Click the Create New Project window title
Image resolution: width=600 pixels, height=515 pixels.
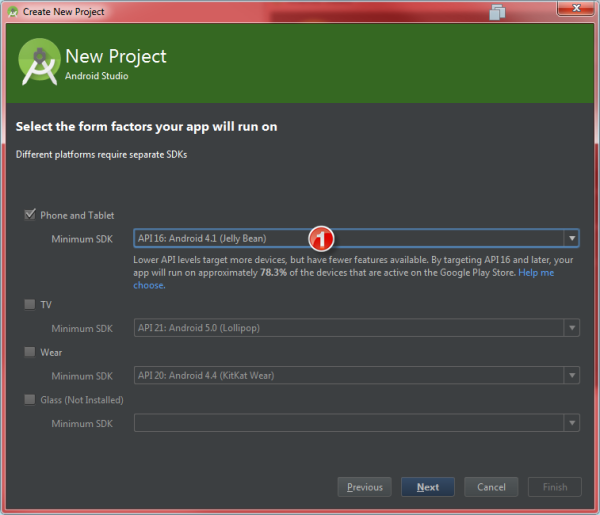click(64, 12)
